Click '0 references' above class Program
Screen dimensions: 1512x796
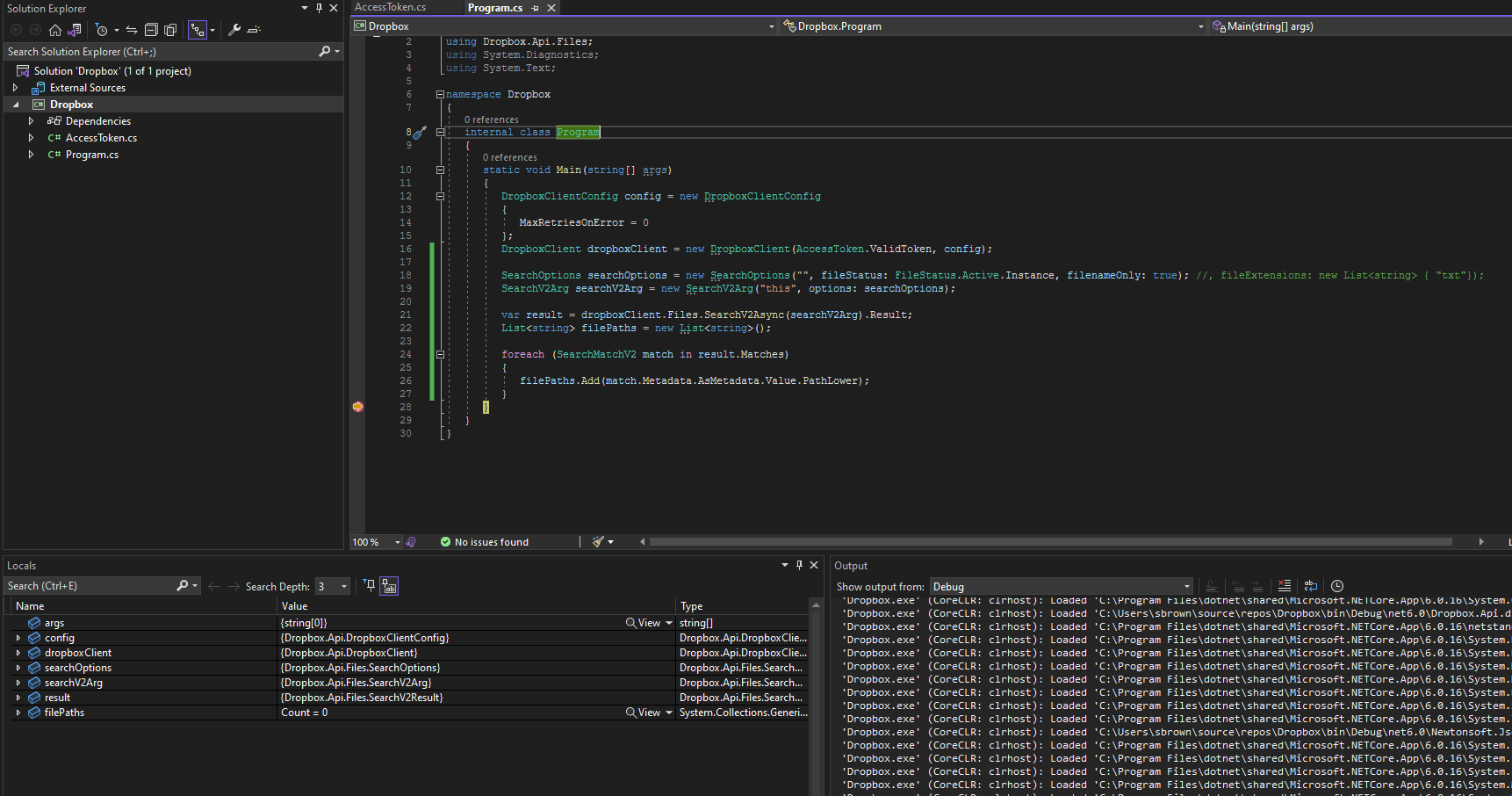coord(492,119)
